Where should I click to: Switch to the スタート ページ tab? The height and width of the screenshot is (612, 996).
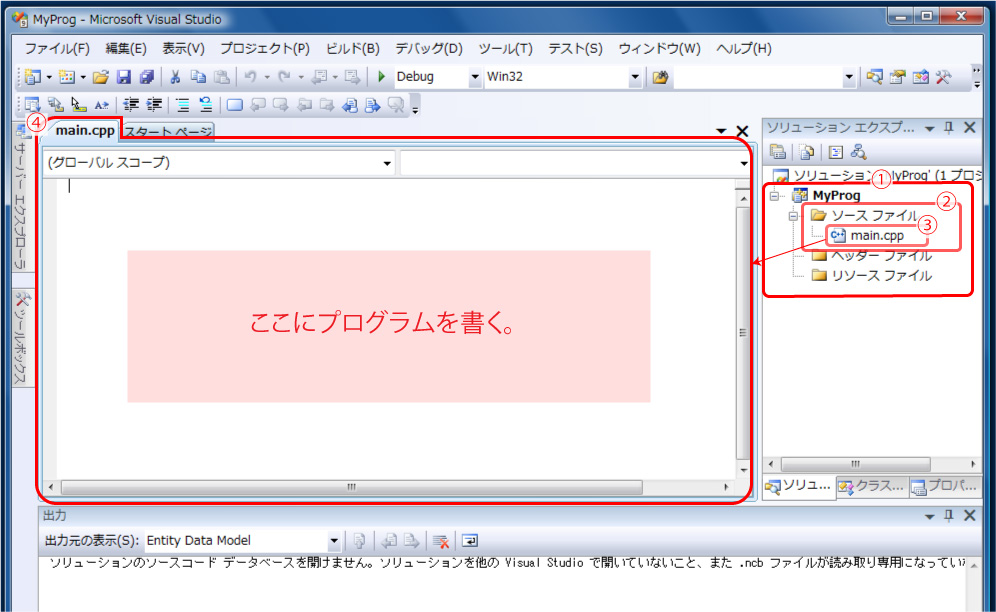coord(168,132)
